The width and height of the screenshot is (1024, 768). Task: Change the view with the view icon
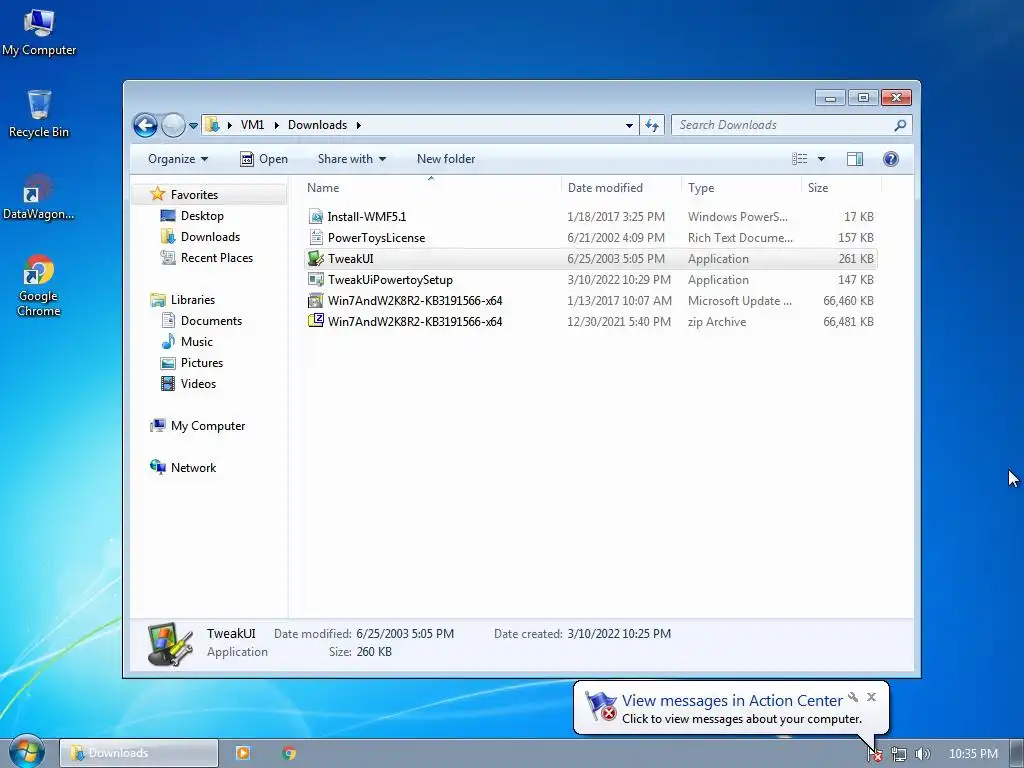(799, 159)
